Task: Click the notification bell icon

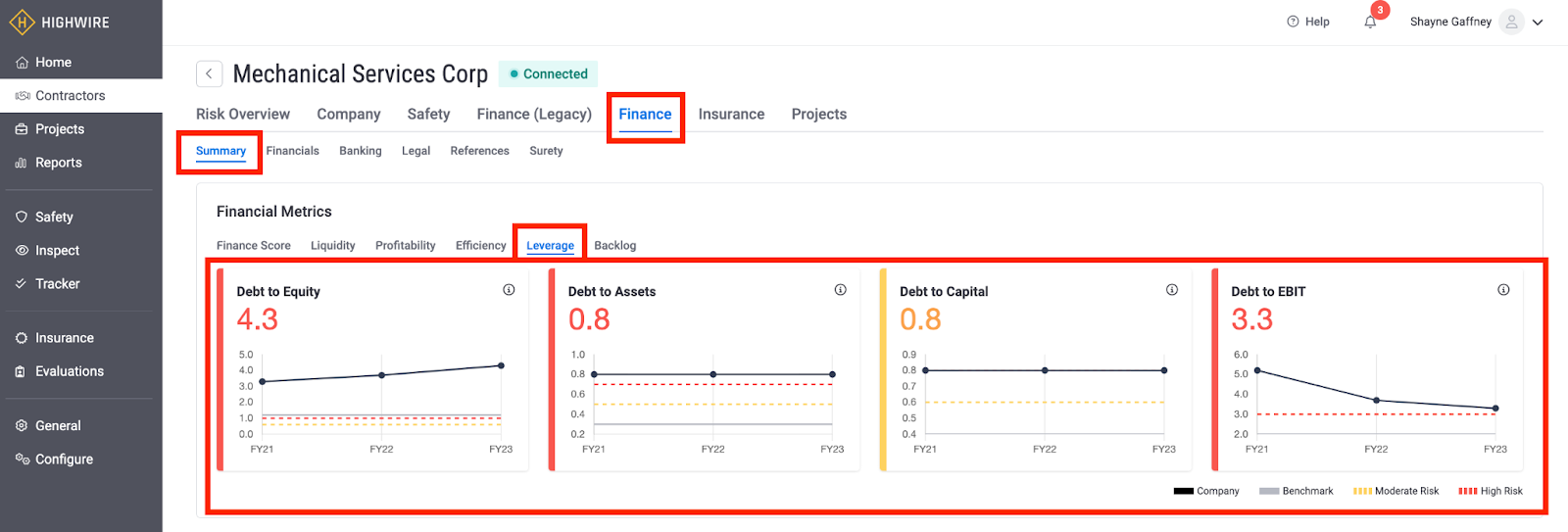Action: point(1370,22)
